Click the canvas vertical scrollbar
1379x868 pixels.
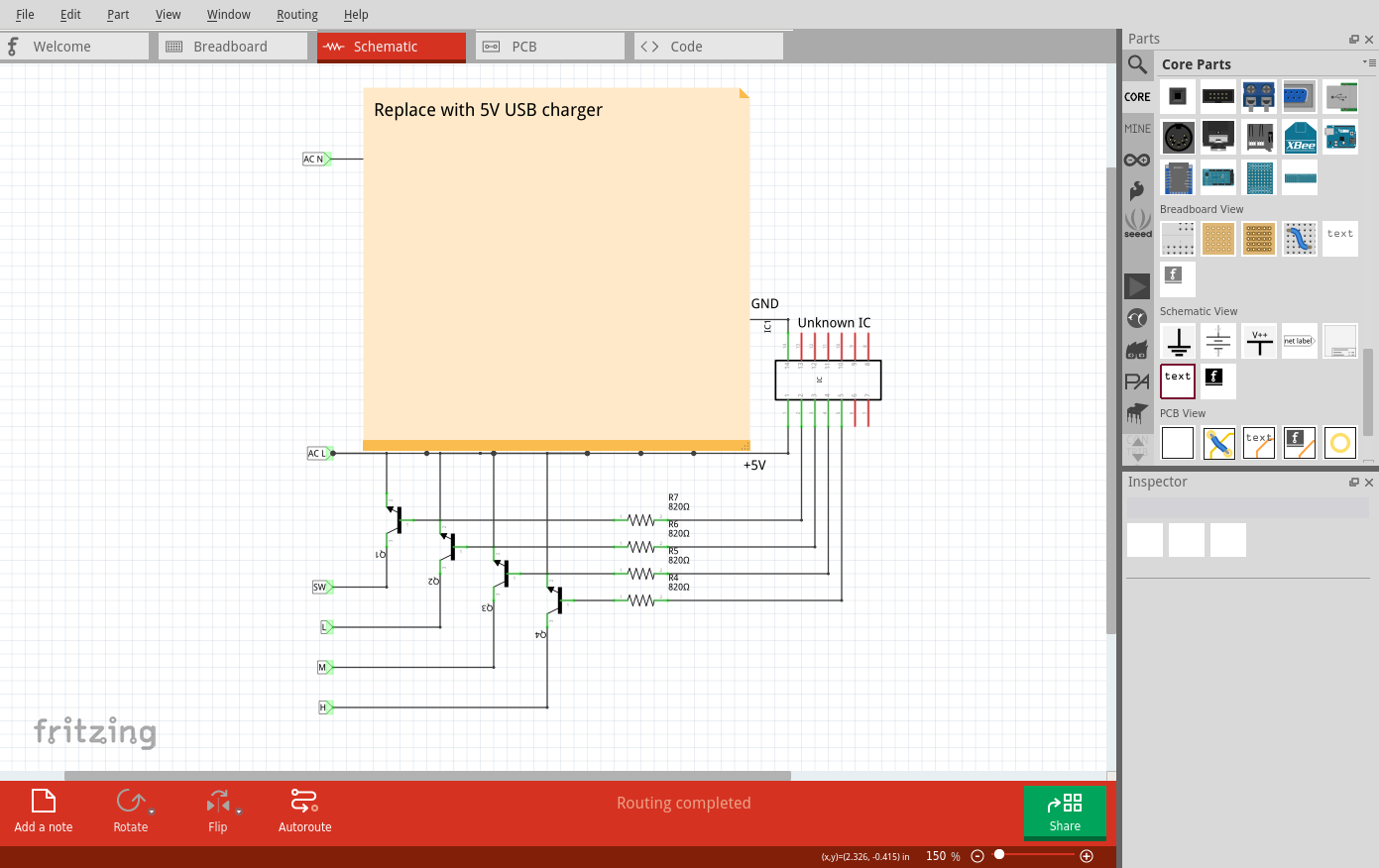tap(1111, 400)
